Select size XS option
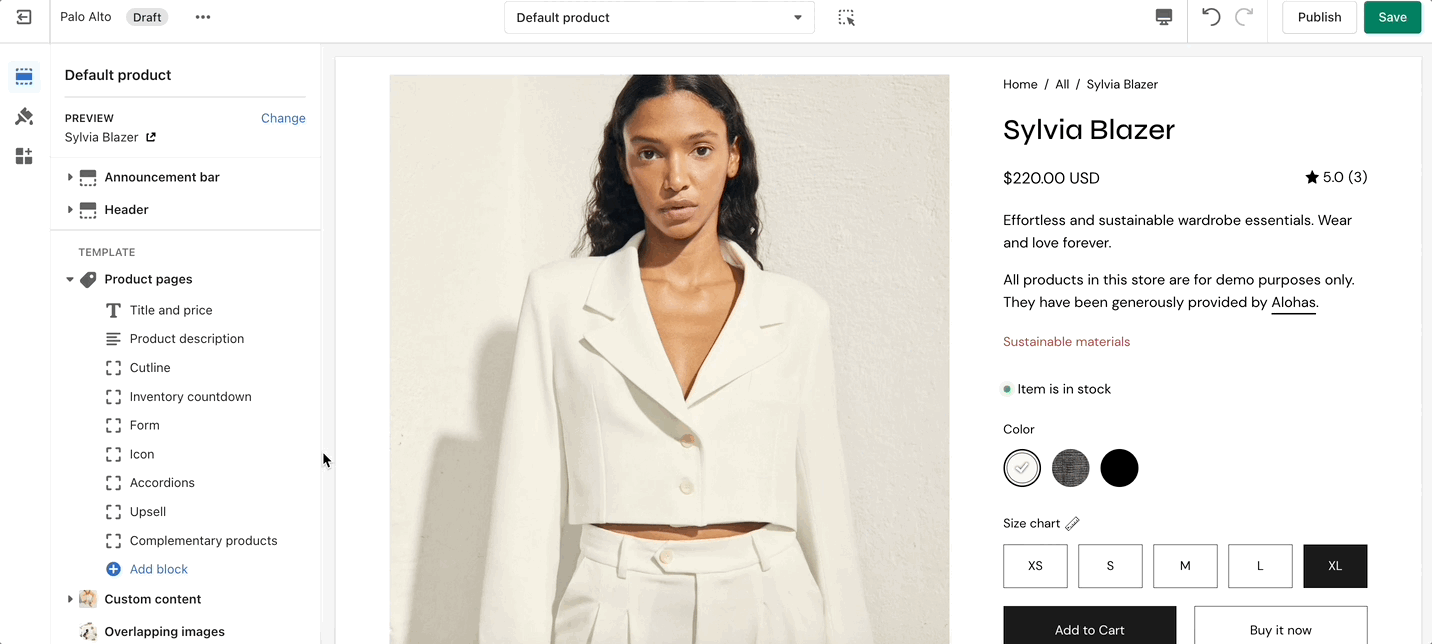This screenshot has width=1432, height=644. (x=1035, y=566)
